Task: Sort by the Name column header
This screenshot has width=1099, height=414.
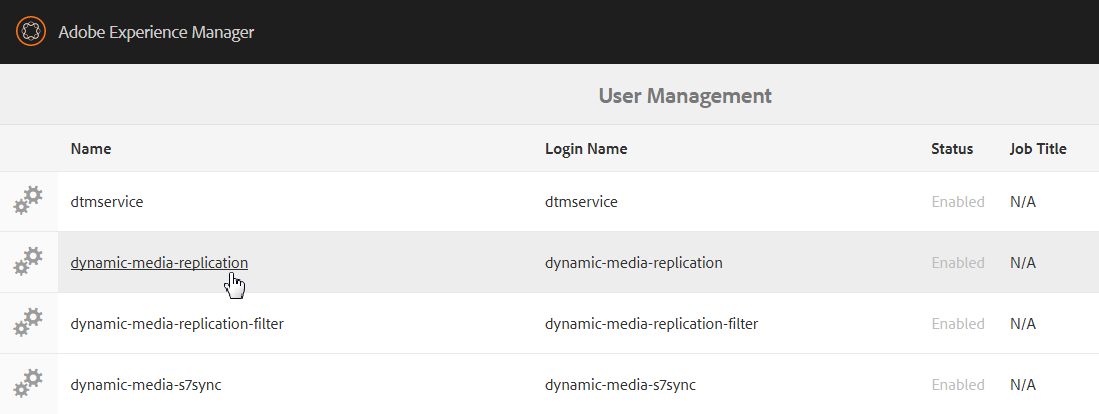Action: [x=91, y=149]
